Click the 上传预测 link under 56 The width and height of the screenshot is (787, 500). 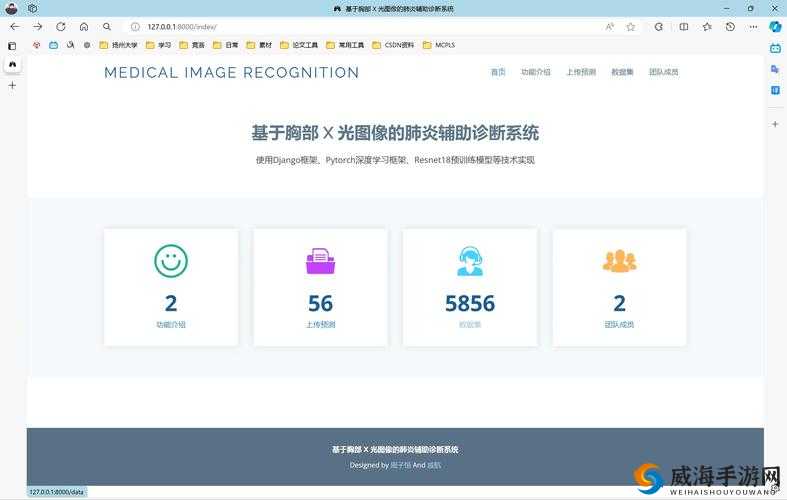pos(320,325)
